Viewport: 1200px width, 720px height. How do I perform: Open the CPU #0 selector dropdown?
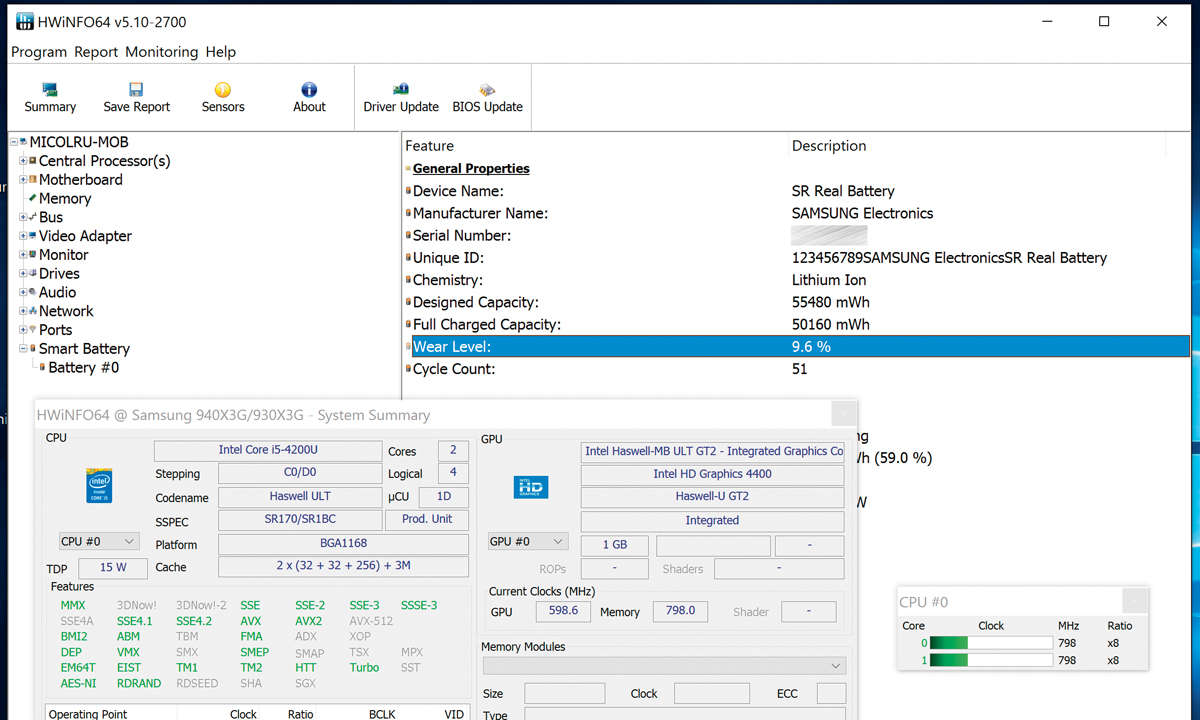pos(98,541)
